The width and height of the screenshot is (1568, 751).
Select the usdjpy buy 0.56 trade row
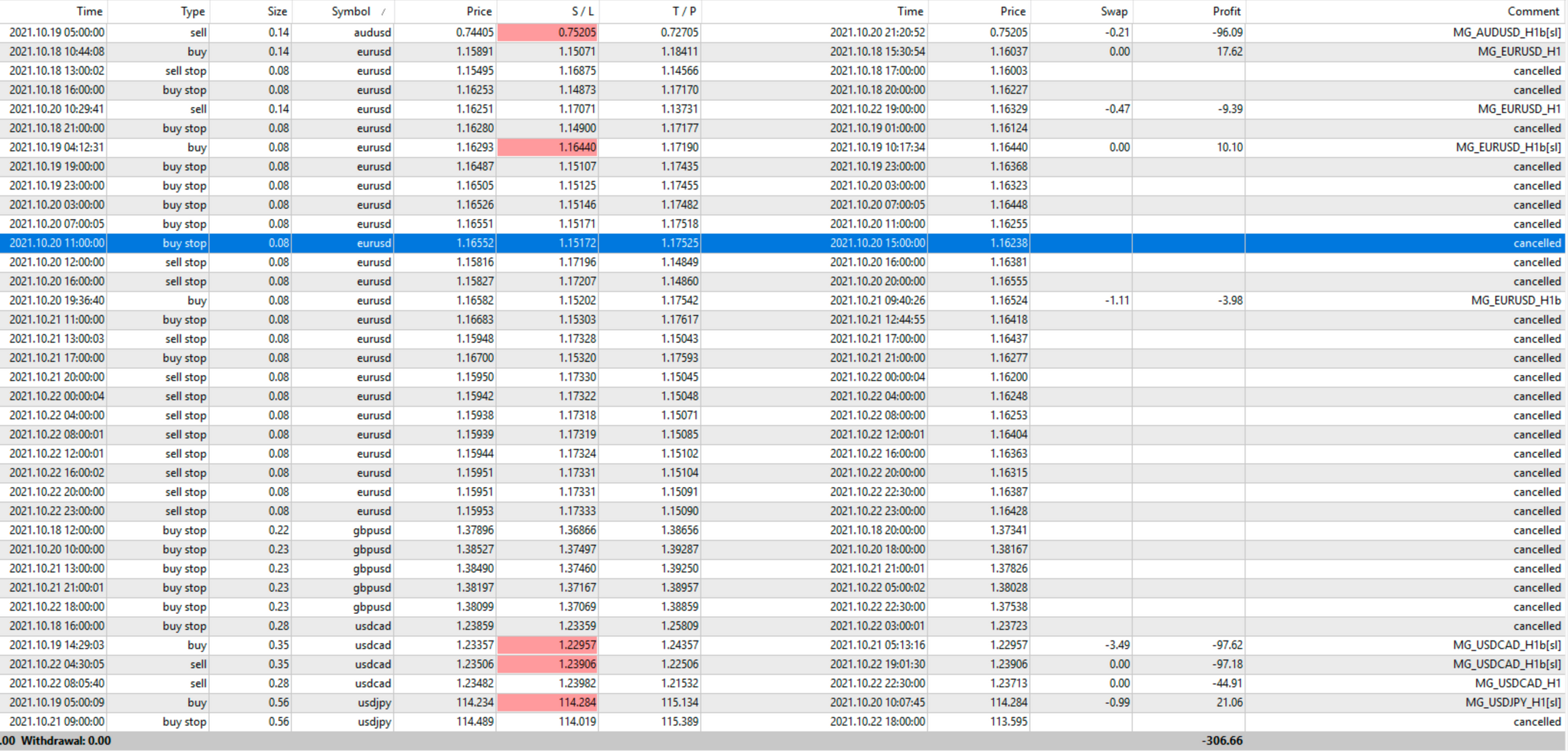click(374, 702)
